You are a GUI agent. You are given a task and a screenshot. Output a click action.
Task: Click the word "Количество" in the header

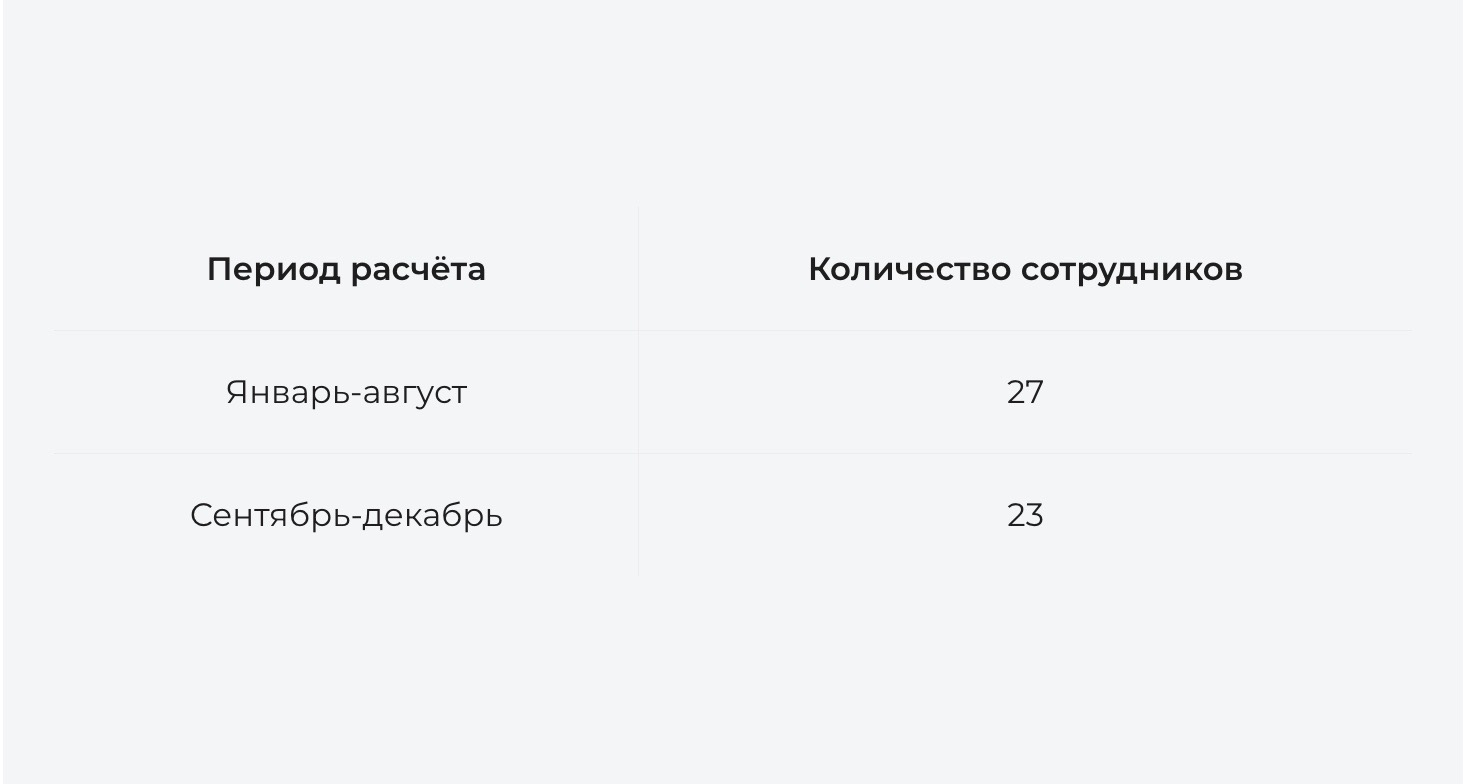(908, 270)
